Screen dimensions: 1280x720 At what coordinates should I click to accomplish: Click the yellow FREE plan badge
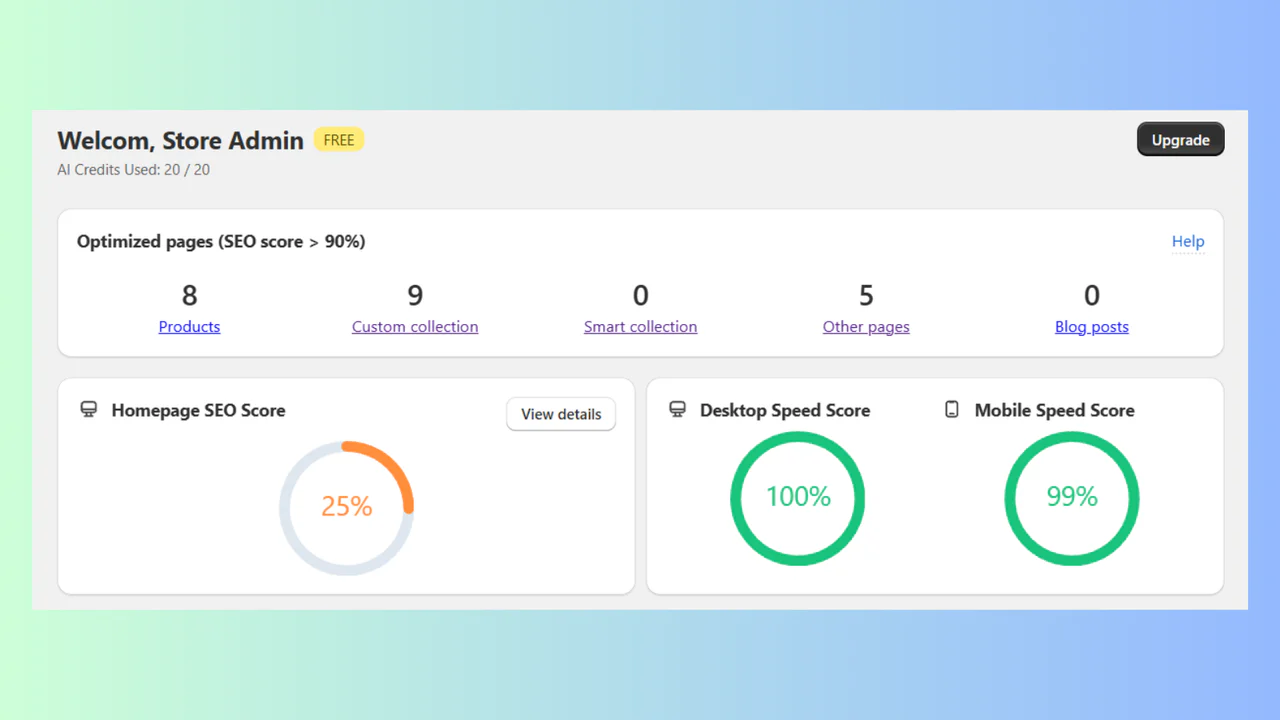pos(338,140)
